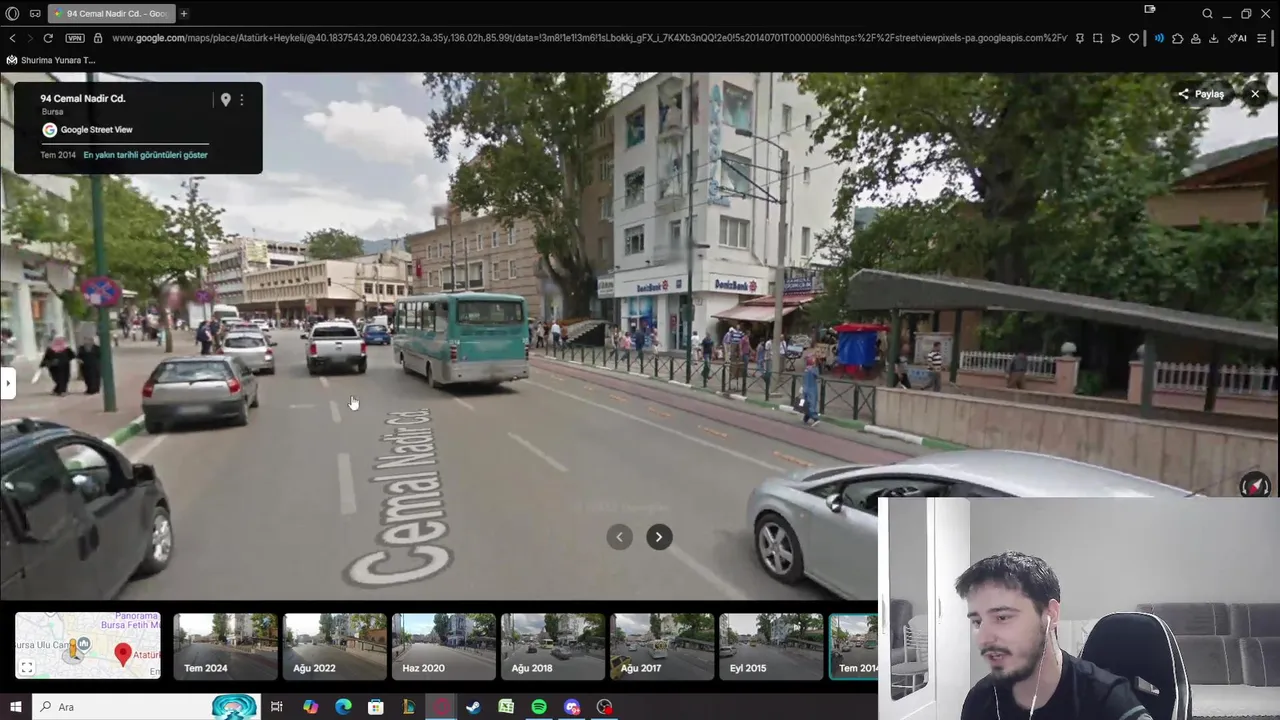This screenshot has width=1280, height=720.
Task: Select the Ağu 2018 Street View thumbnail
Action: coord(552,646)
